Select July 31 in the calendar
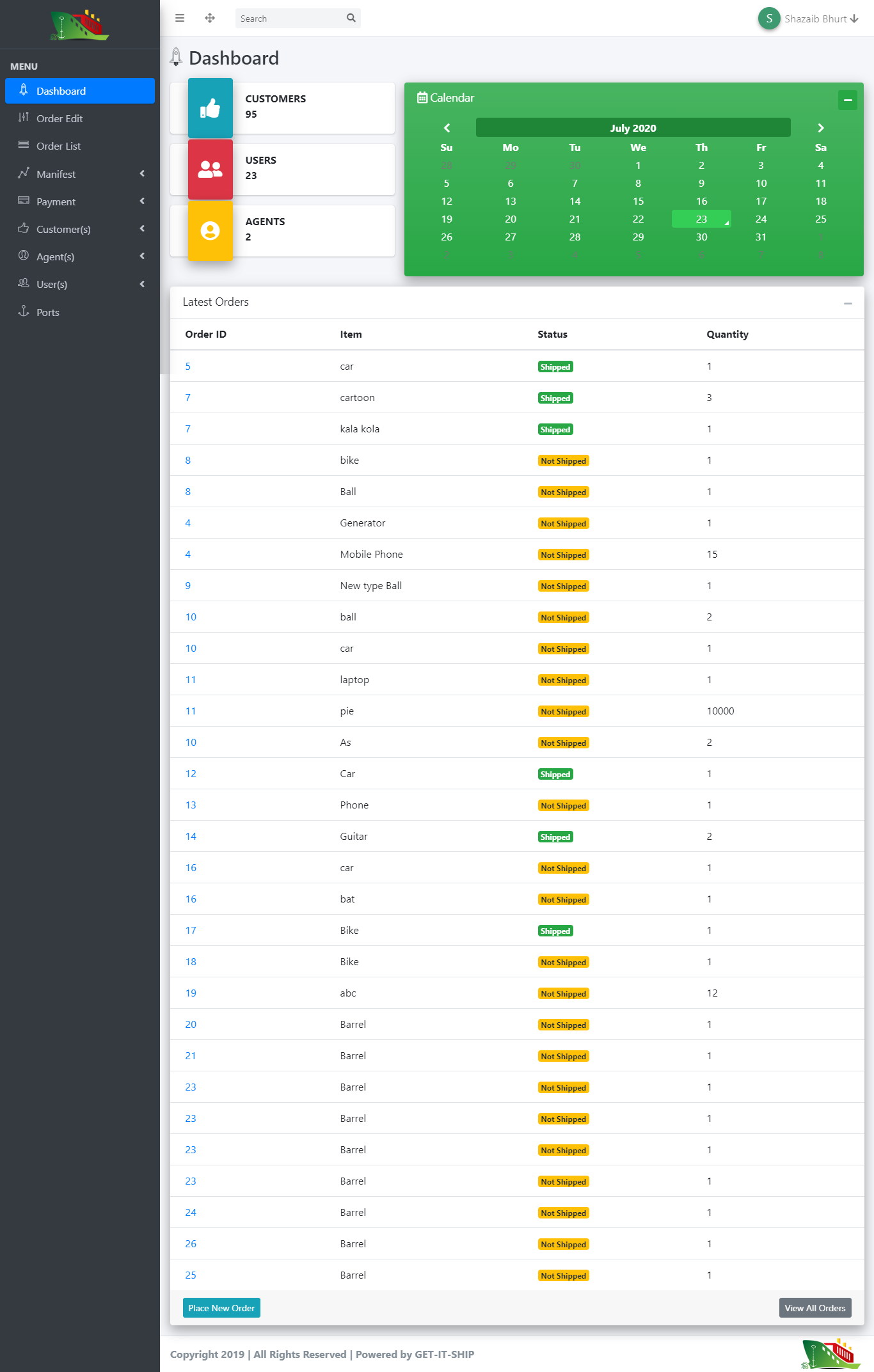This screenshot has height=1372, width=874. 761,237
